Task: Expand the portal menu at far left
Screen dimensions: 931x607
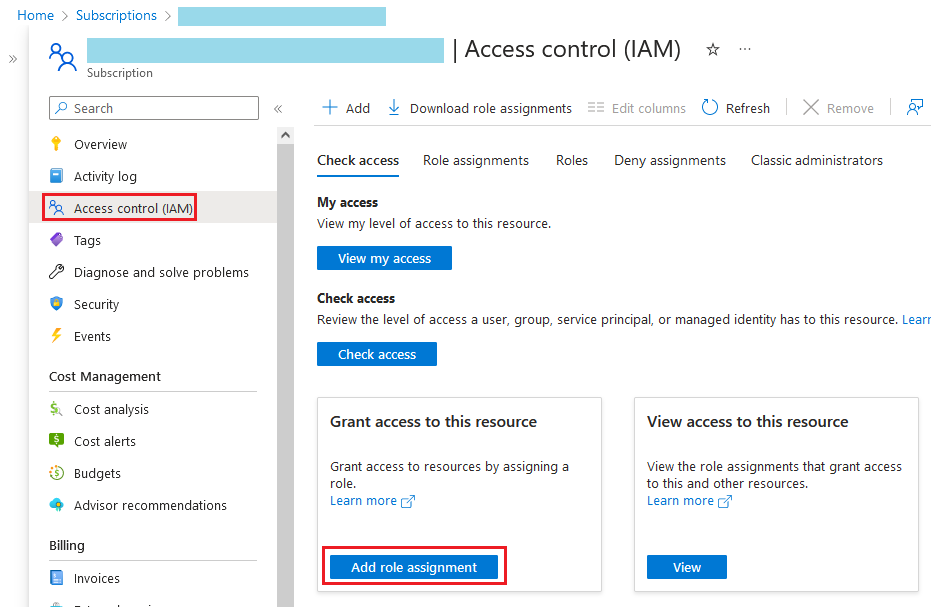Action: point(13,59)
